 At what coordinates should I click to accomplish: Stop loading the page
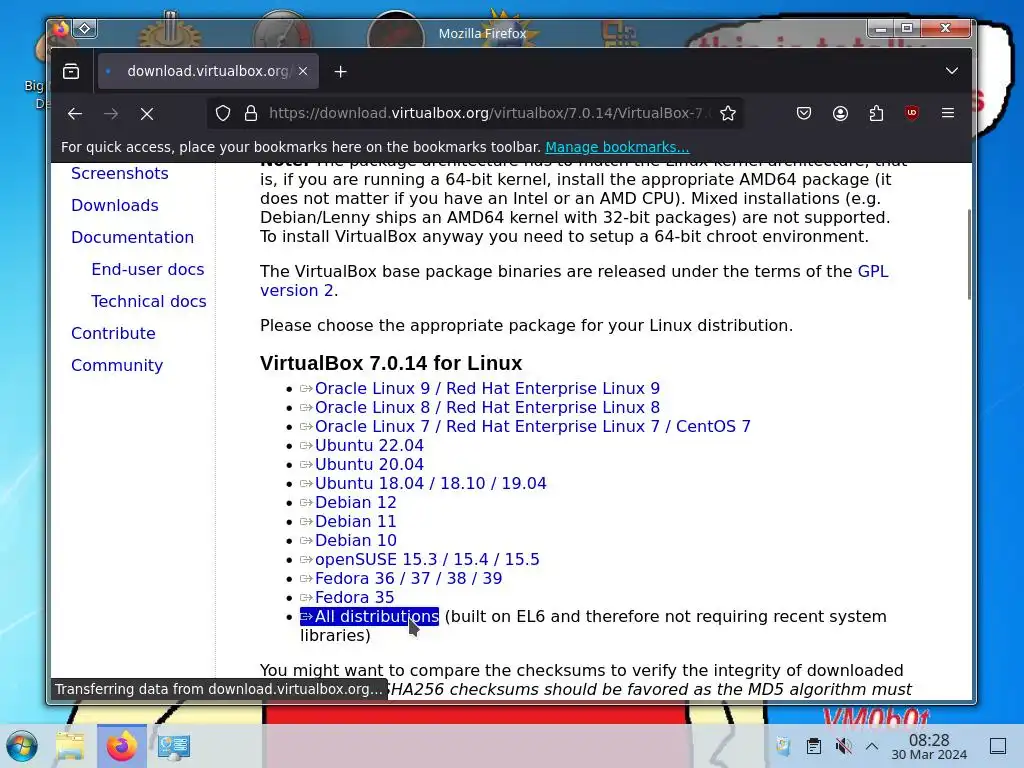click(x=147, y=114)
